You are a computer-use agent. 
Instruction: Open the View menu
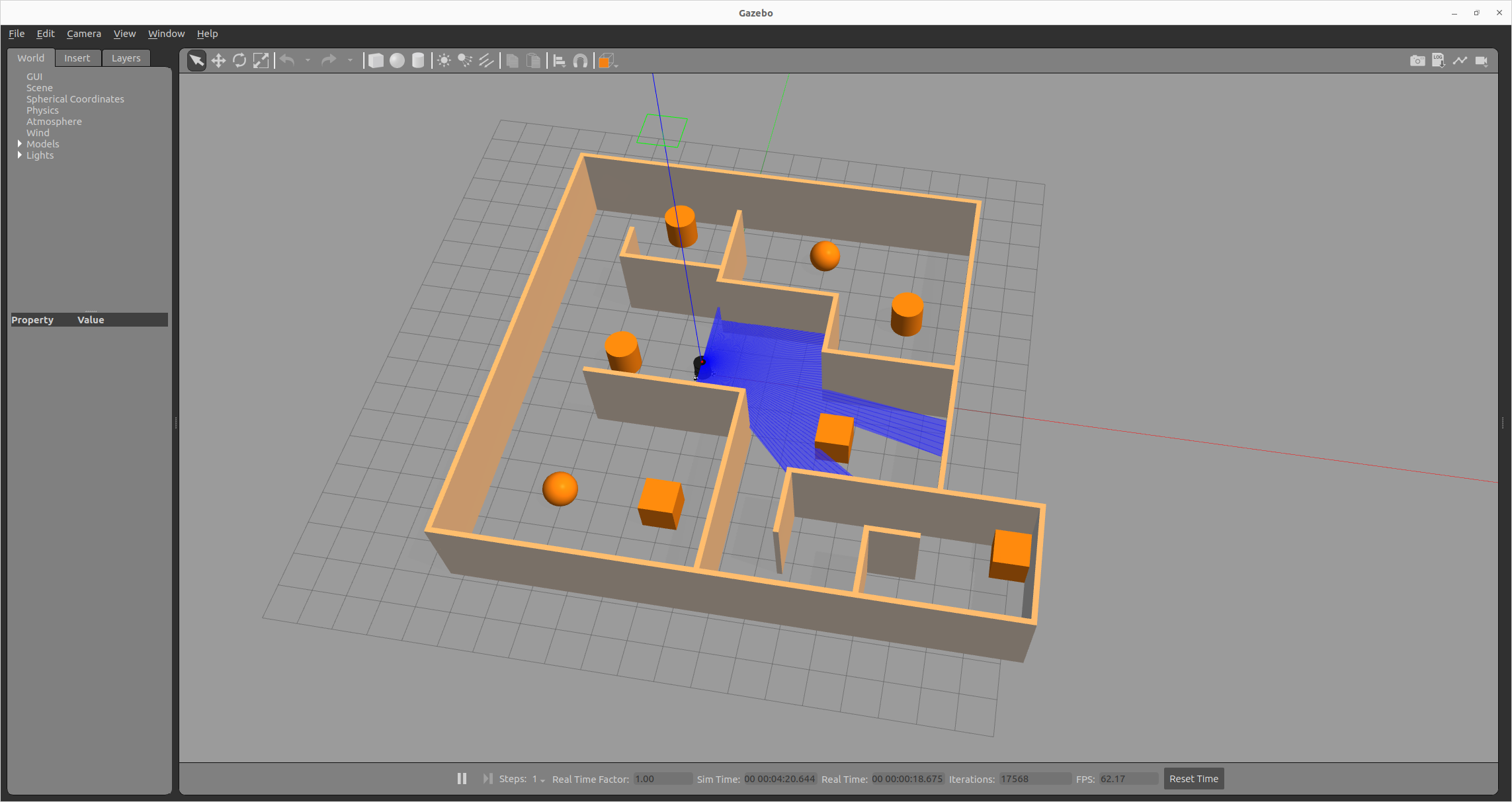tap(124, 34)
